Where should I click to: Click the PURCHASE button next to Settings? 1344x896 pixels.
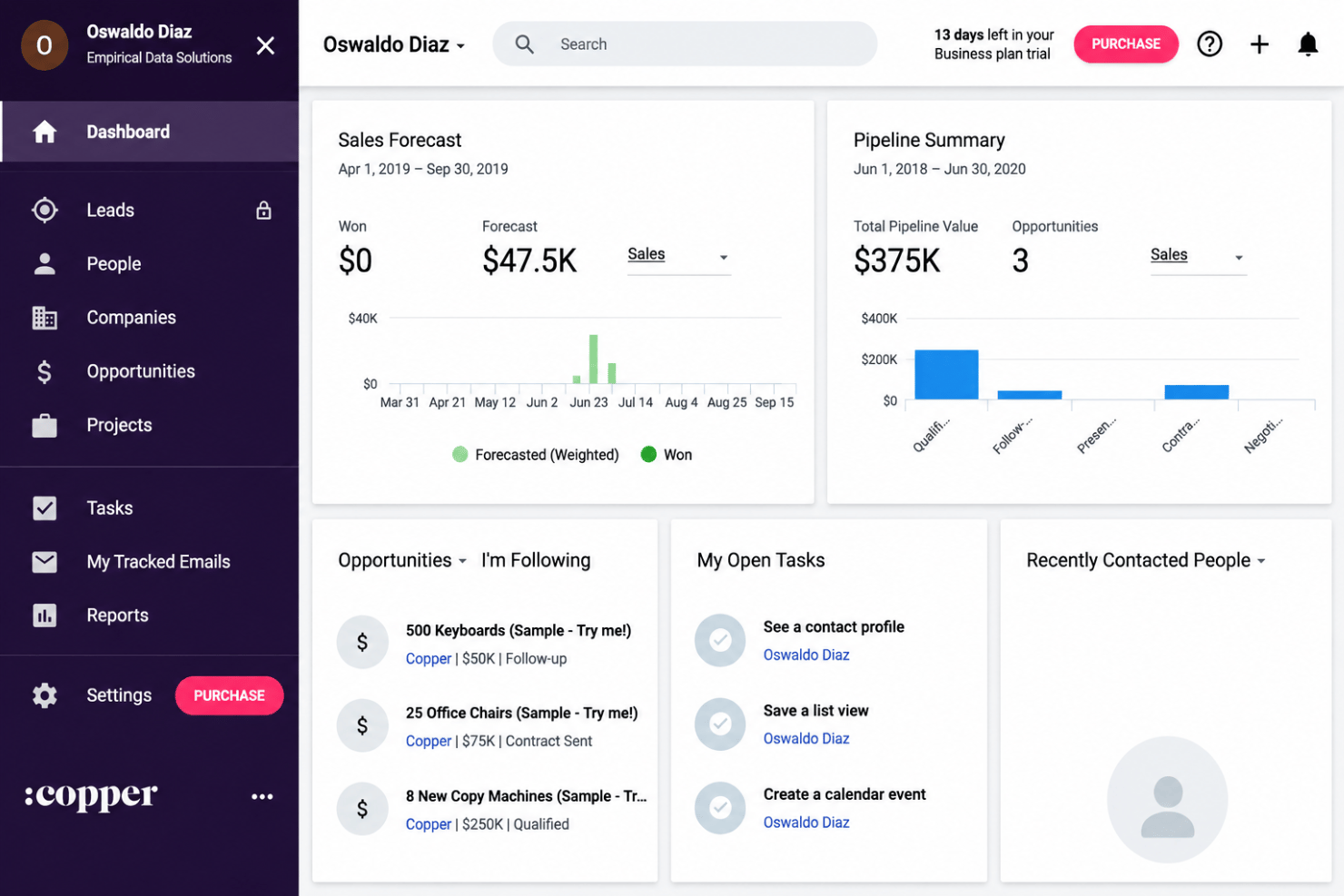(229, 695)
